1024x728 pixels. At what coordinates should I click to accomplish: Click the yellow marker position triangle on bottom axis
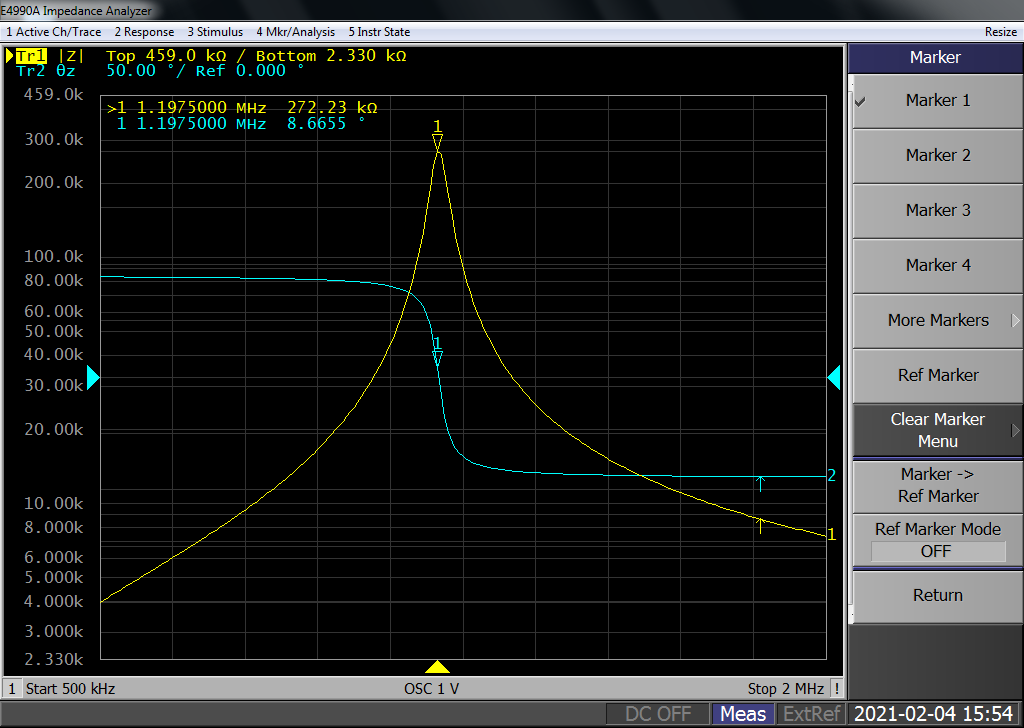coord(437,667)
